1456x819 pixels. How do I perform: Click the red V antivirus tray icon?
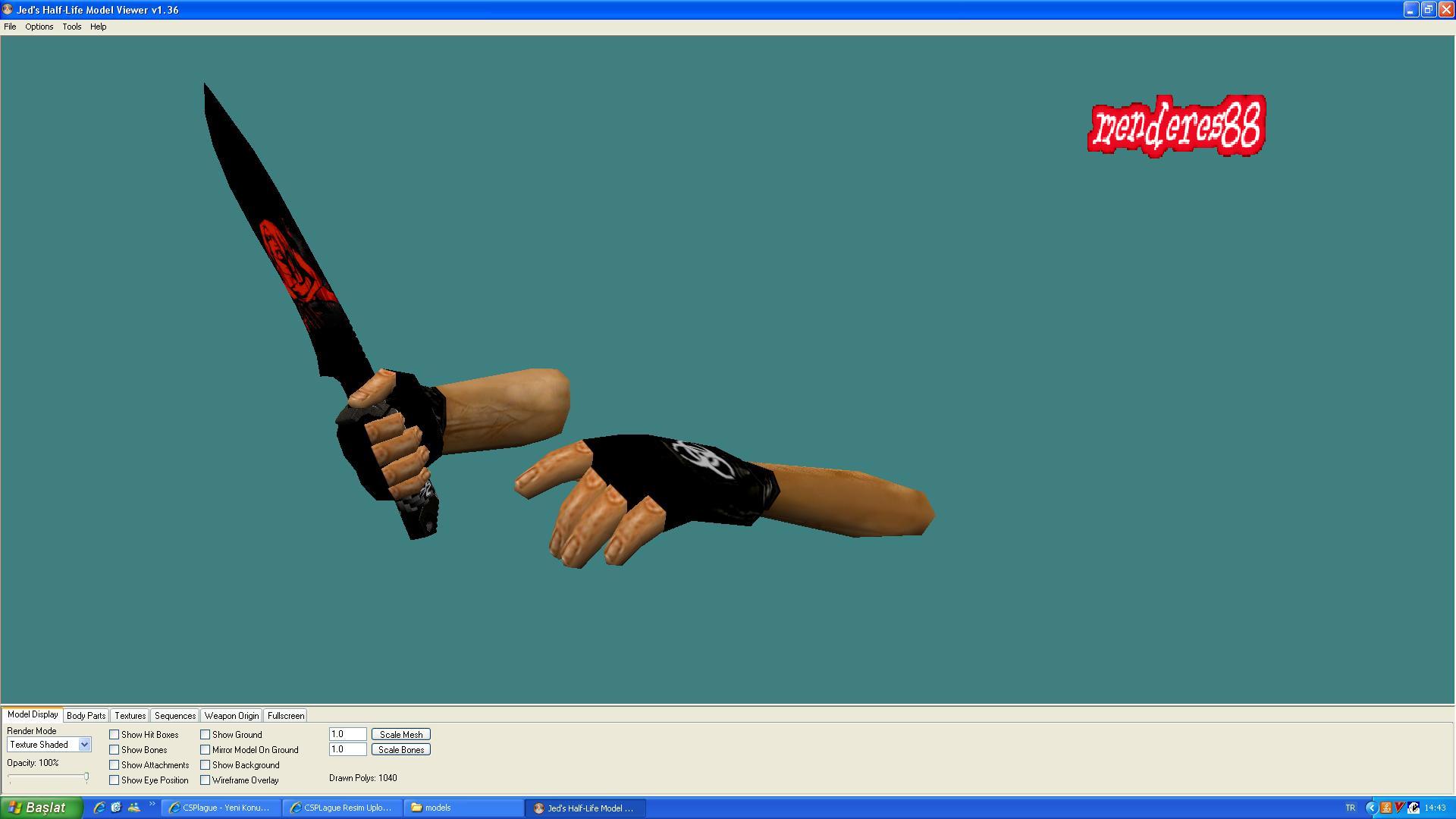[x=1399, y=808]
